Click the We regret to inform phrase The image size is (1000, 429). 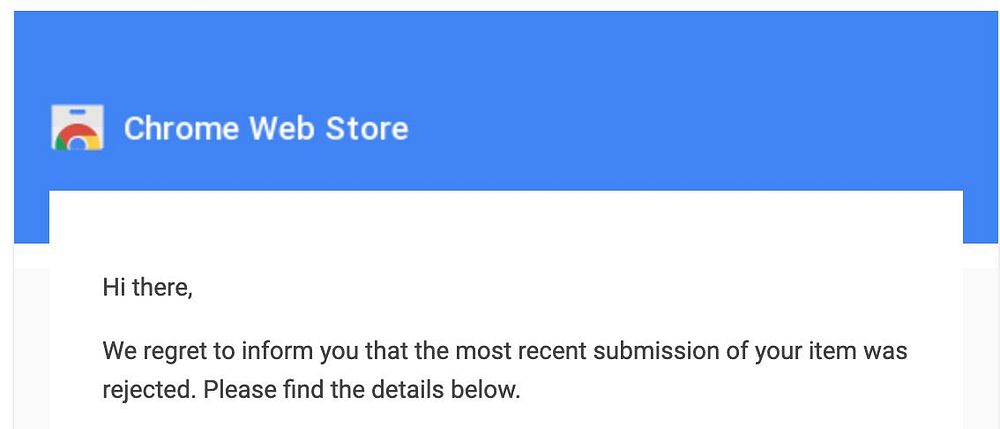tap(209, 351)
